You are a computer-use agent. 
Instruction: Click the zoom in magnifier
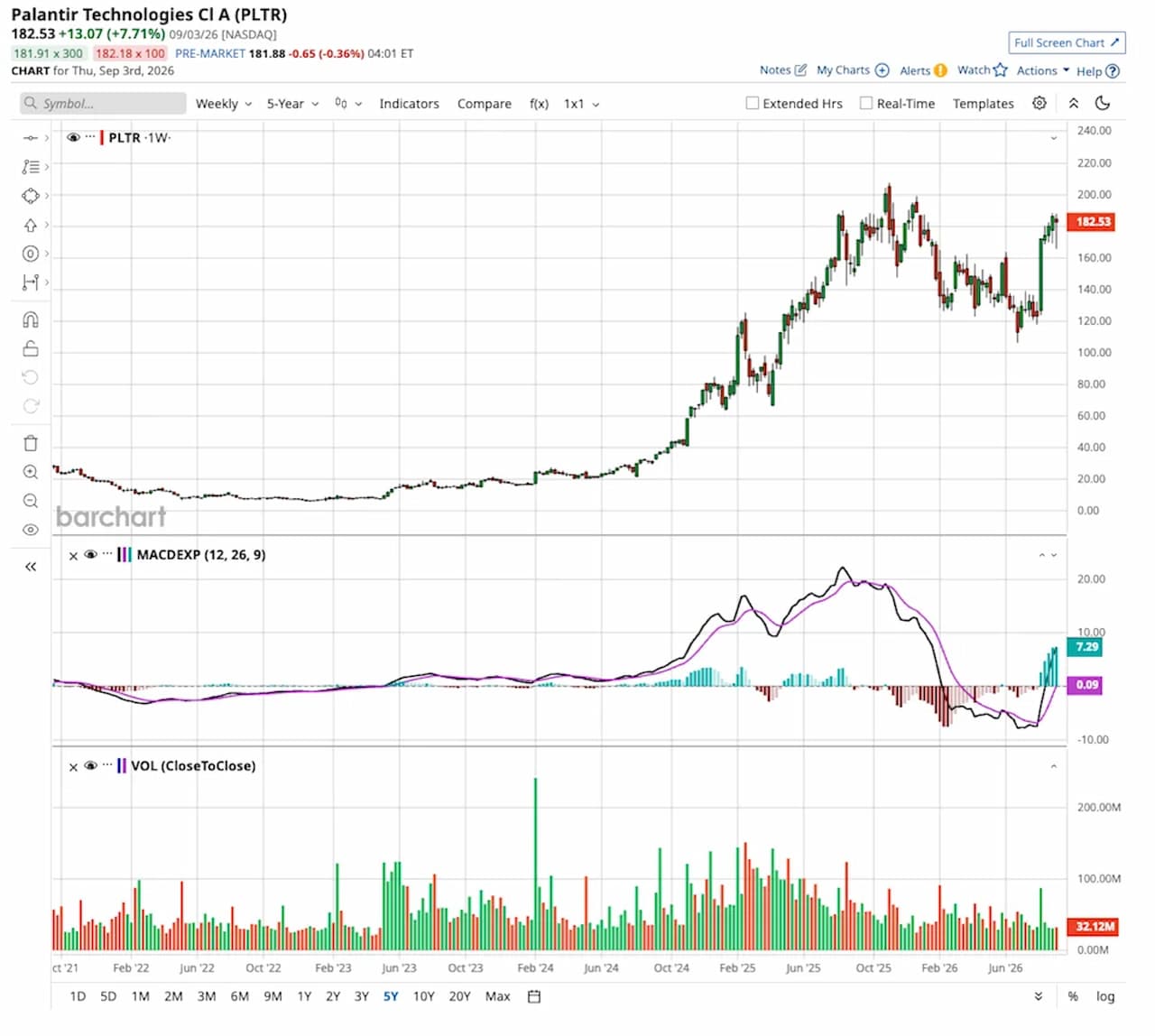pos(31,472)
